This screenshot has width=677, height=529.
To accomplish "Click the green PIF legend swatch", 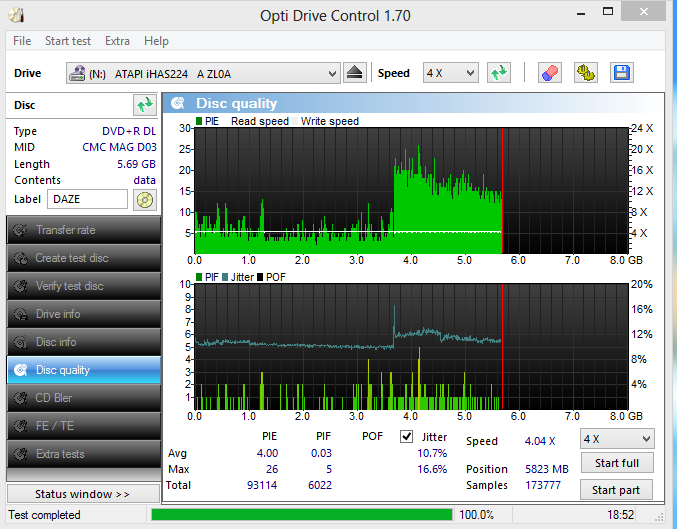I will point(199,277).
